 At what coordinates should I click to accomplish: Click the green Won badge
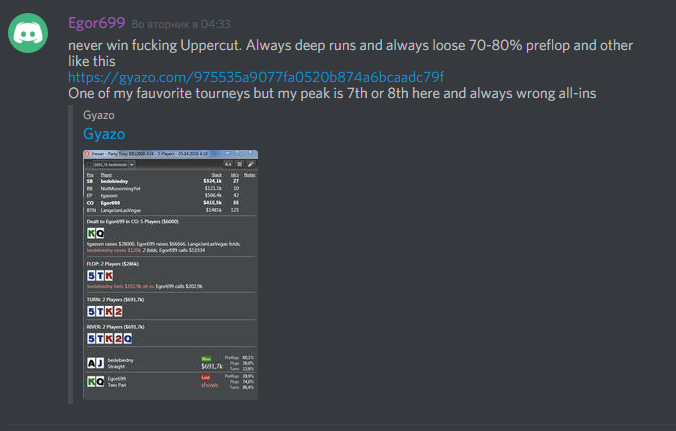pos(206,359)
